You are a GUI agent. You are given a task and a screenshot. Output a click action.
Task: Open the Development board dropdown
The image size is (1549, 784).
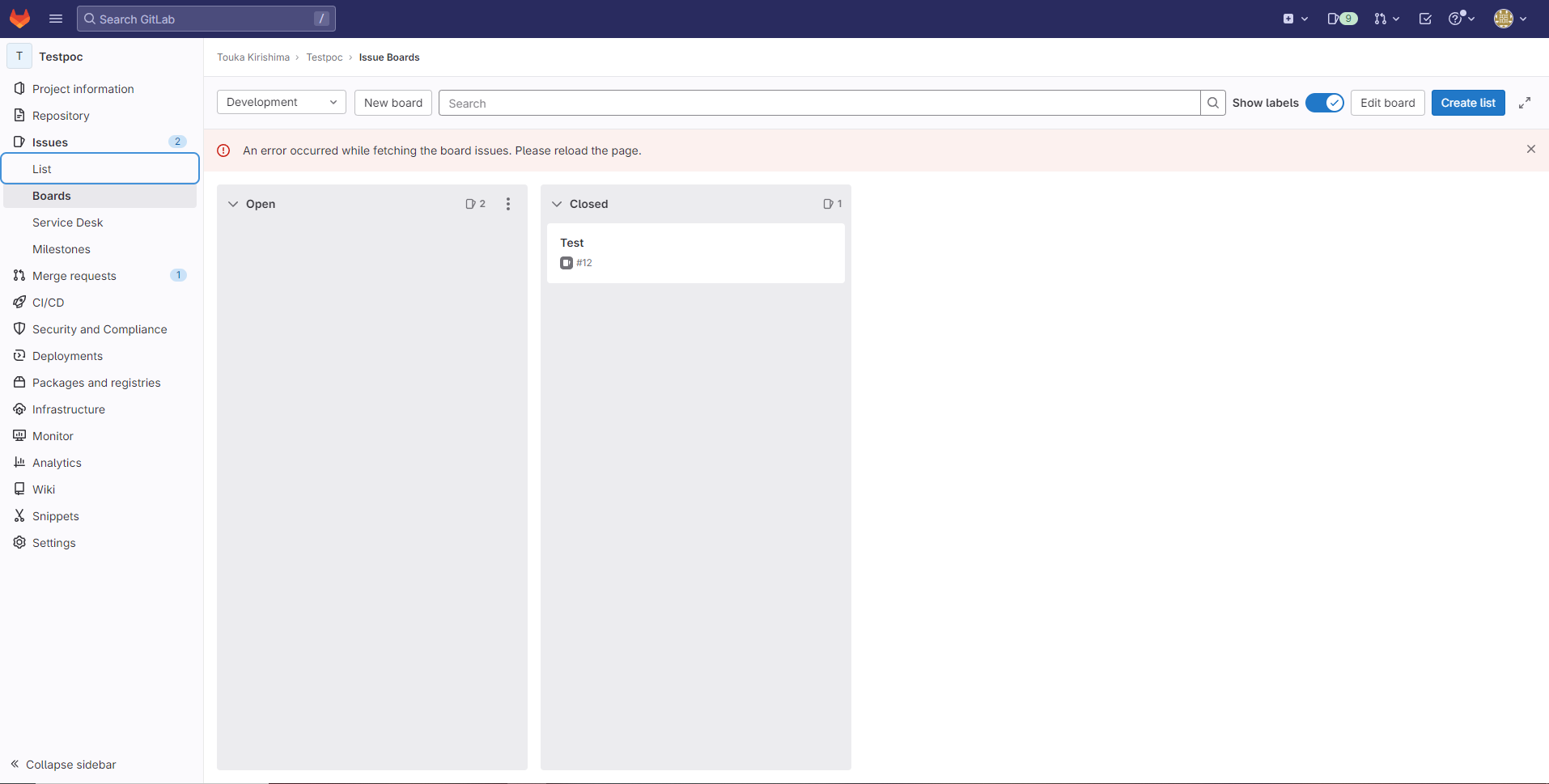[x=281, y=102]
